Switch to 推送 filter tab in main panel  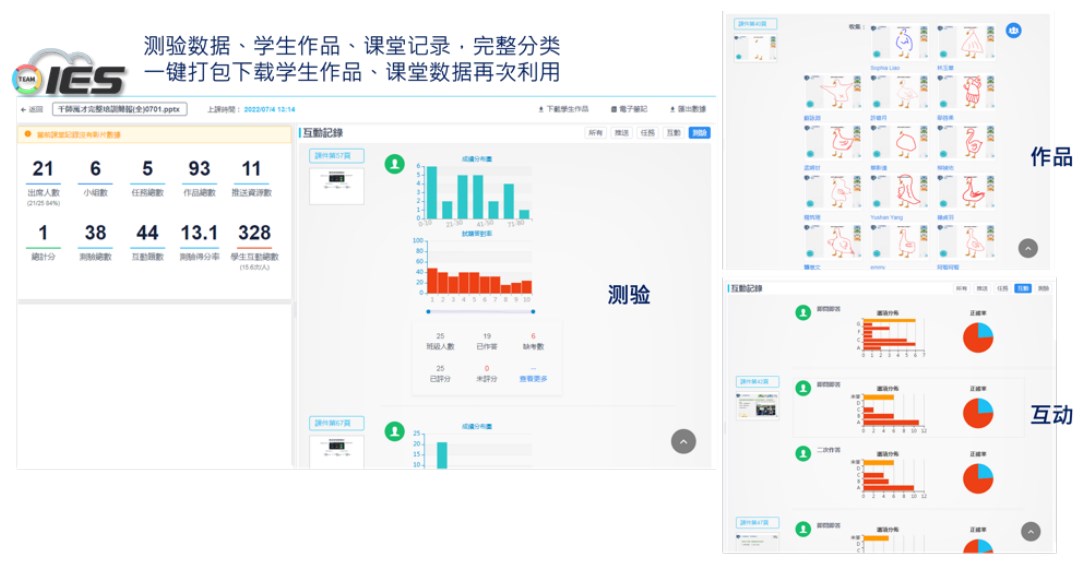pos(622,133)
